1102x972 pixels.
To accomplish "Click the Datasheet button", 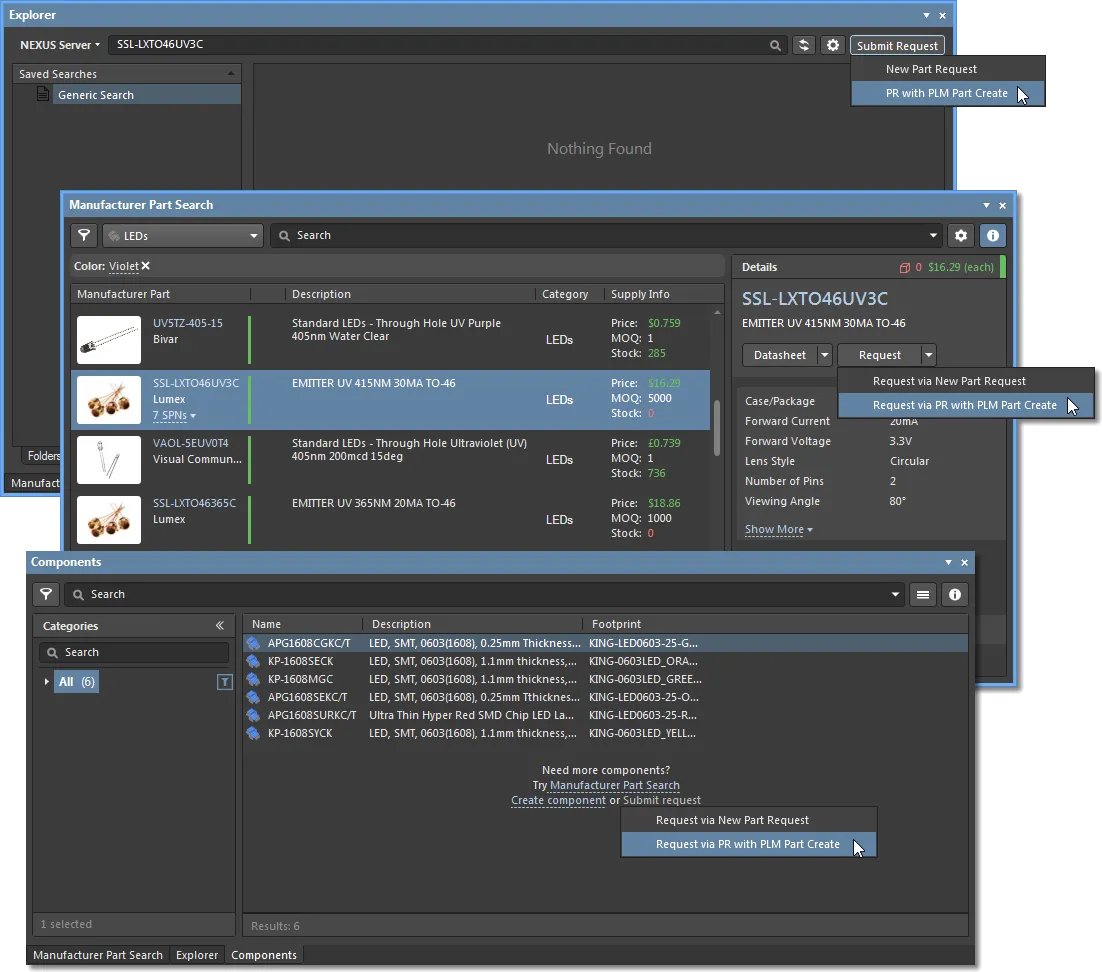I will (779, 355).
